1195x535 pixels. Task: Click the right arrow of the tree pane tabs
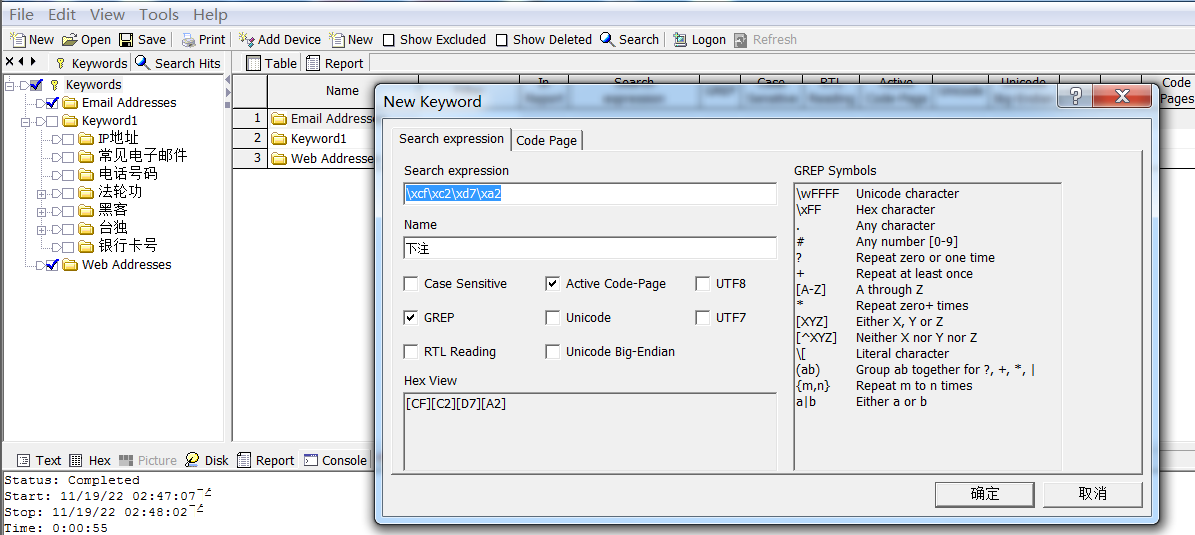pyautogui.click(x=33, y=61)
